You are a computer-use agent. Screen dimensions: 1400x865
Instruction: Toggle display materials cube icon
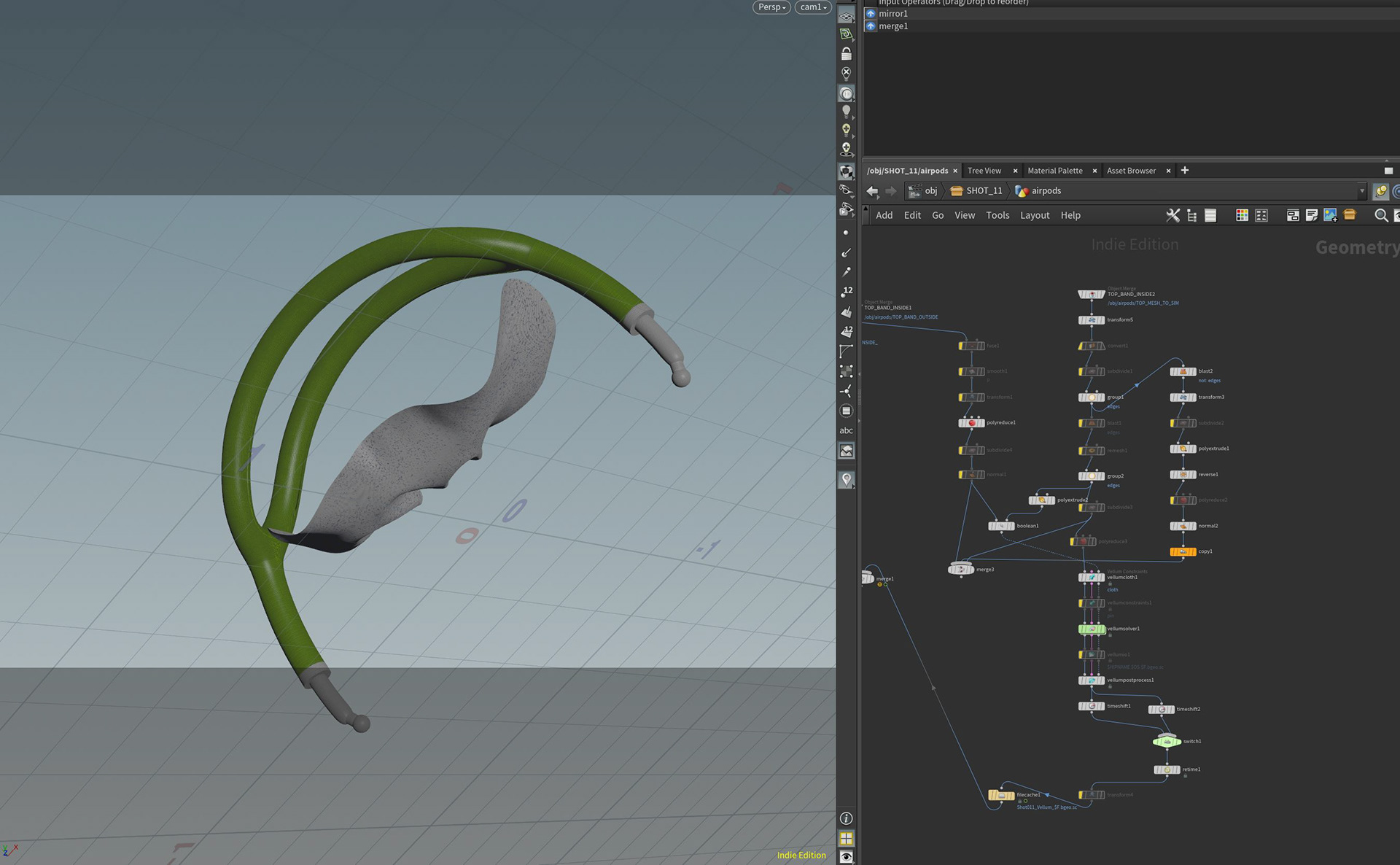pyautogui.click(x=846, y=172)
